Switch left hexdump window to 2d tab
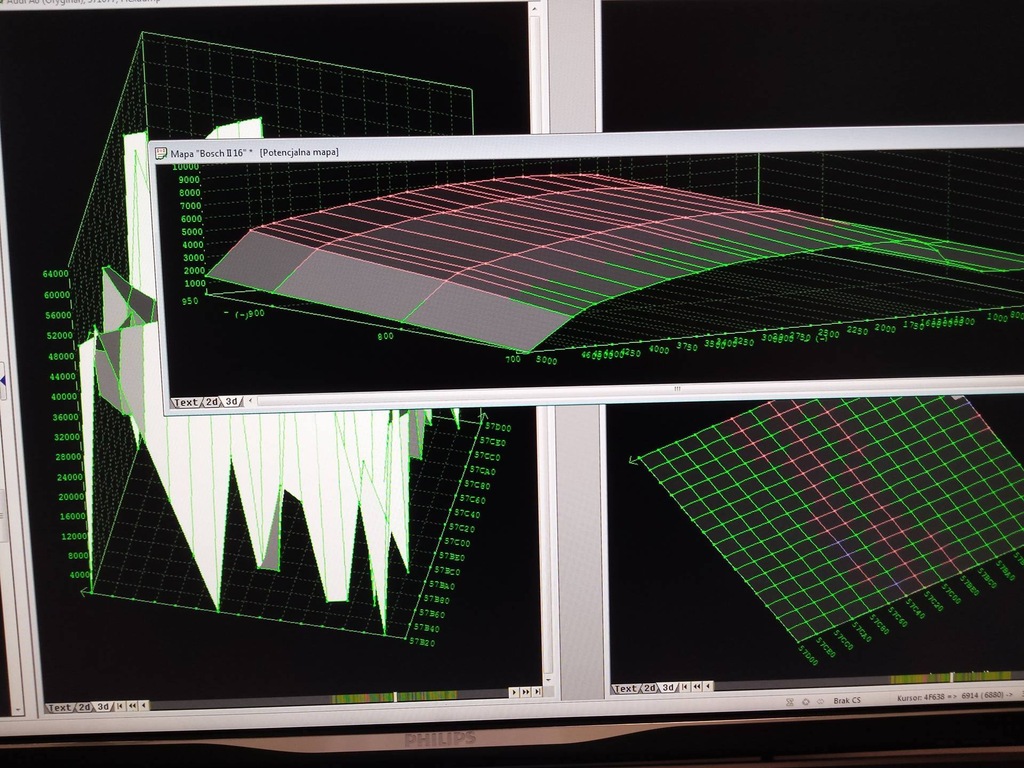1024x768 pixels. pos(84,707)
